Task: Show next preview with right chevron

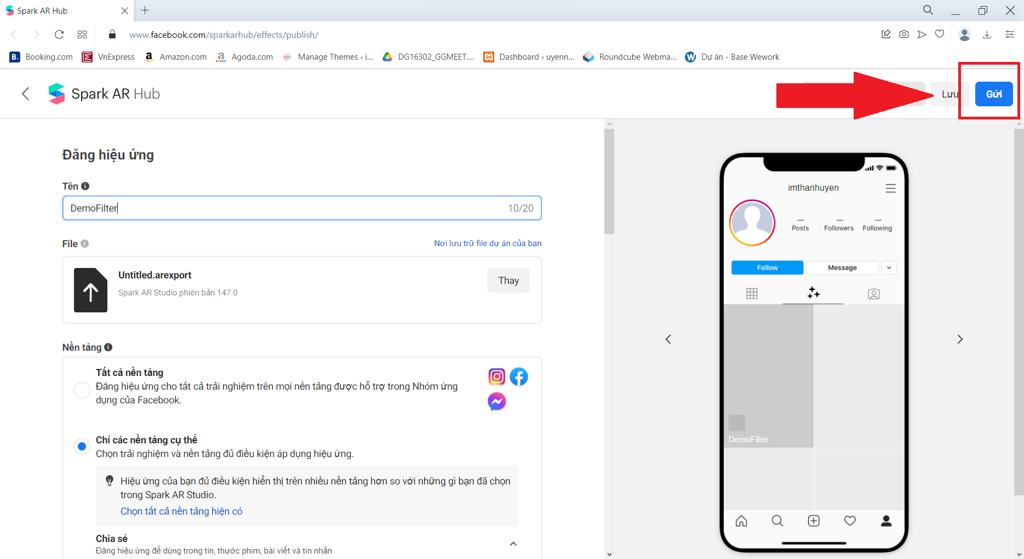Action: [960, 339]
